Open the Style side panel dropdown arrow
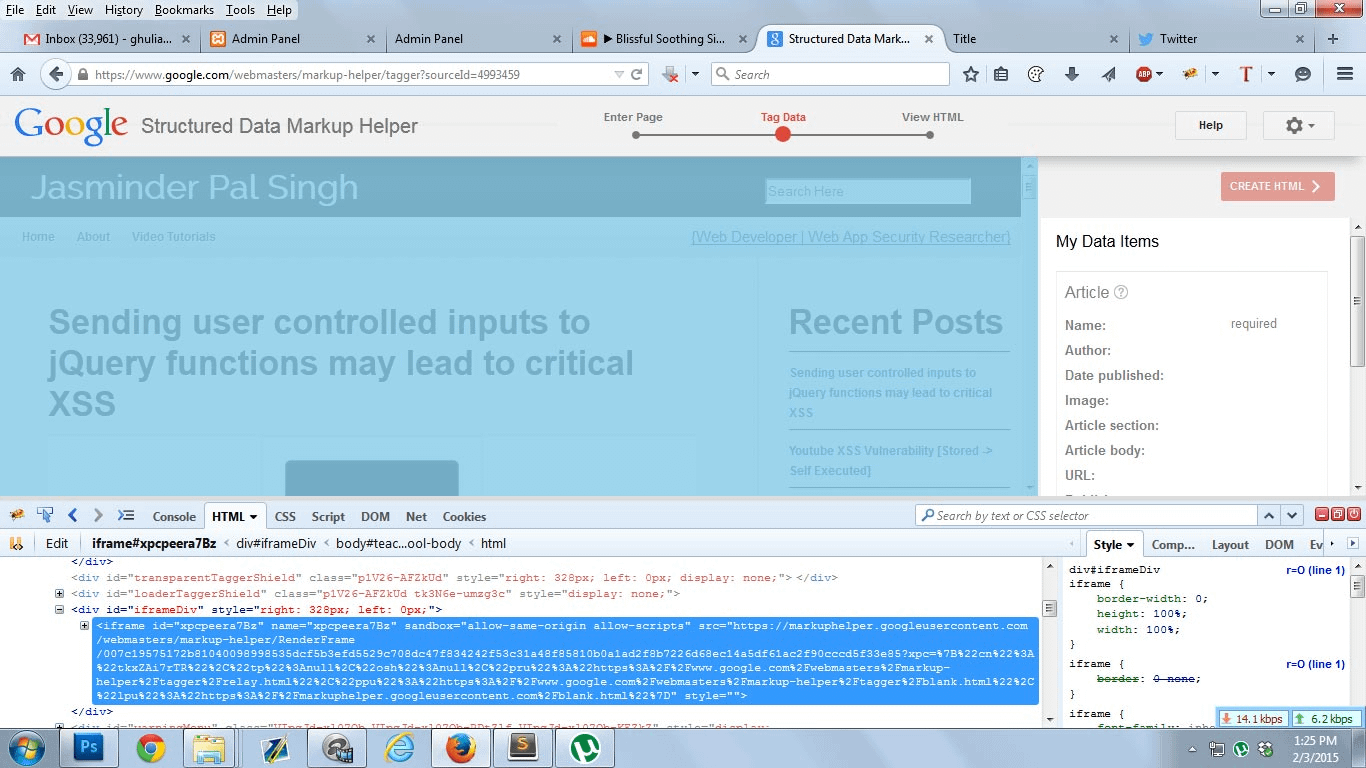Image resolution: width=1366 pixels, height=768 pixels. (1131, 545)
